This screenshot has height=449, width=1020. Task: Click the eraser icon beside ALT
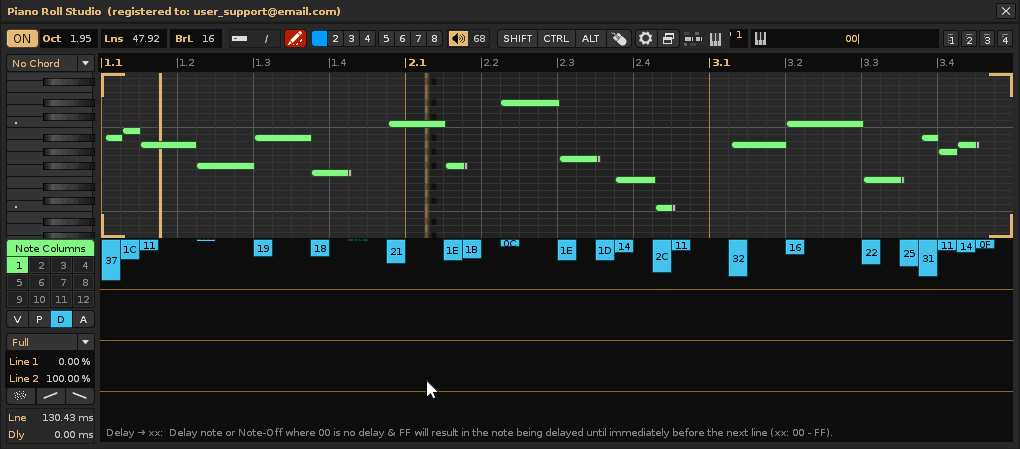(x=620, y=39)
